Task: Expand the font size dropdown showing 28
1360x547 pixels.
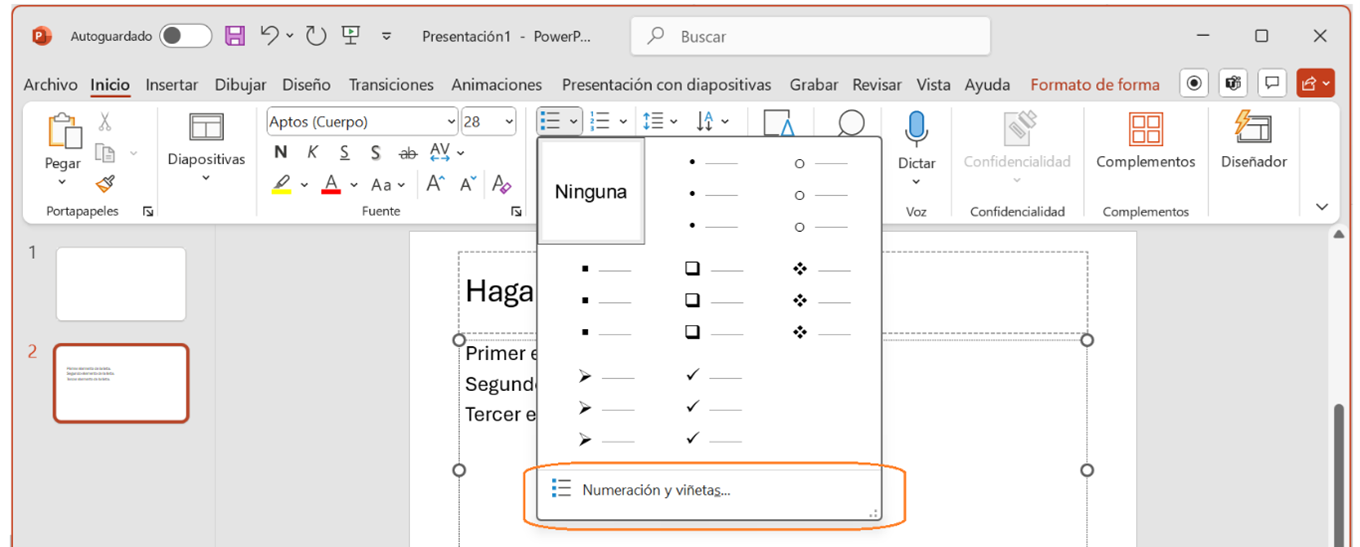Action: tap(509, 122)
